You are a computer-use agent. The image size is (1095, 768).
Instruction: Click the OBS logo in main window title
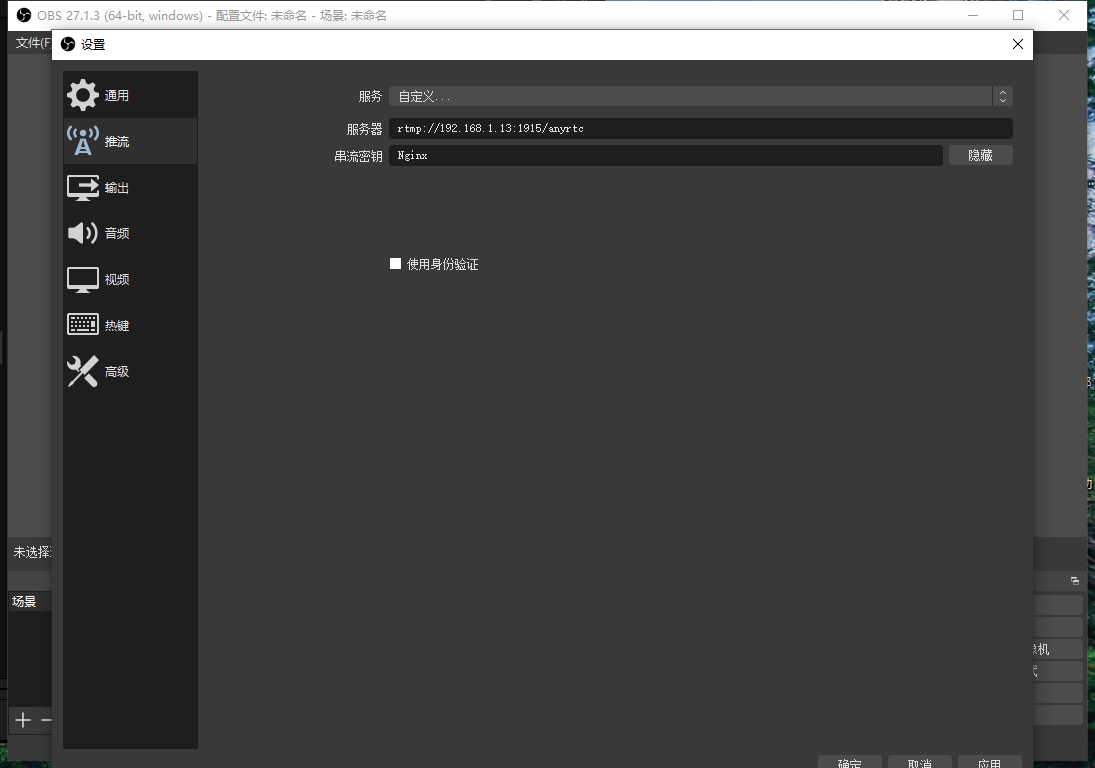pos(24,15)
